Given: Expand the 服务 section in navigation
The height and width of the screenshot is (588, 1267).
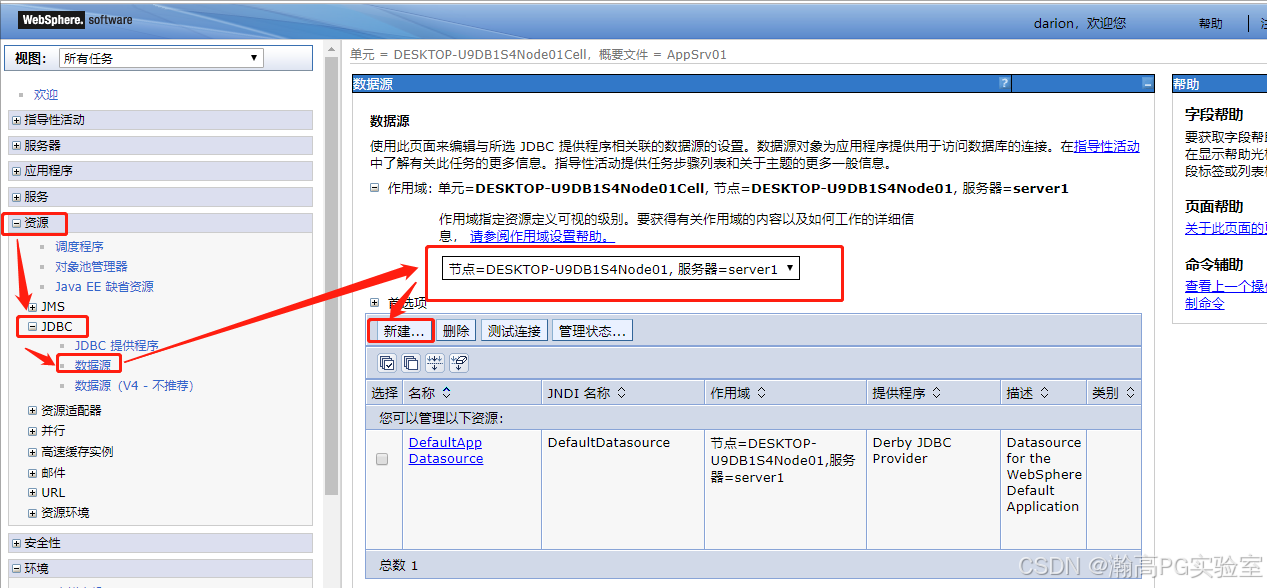Looking at the screenshot, I should pos(16,197).
